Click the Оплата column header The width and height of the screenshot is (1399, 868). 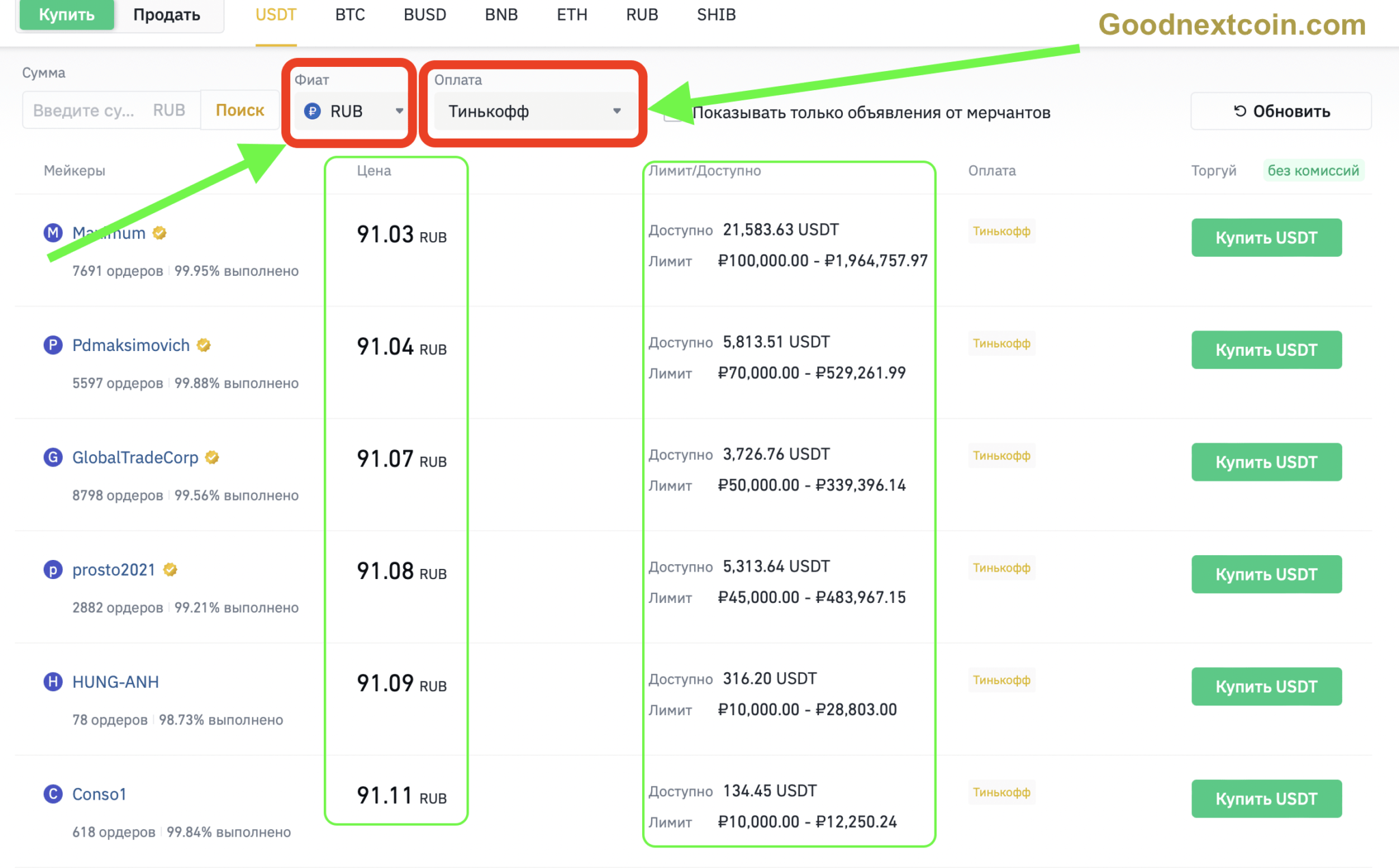coord(992,170)
